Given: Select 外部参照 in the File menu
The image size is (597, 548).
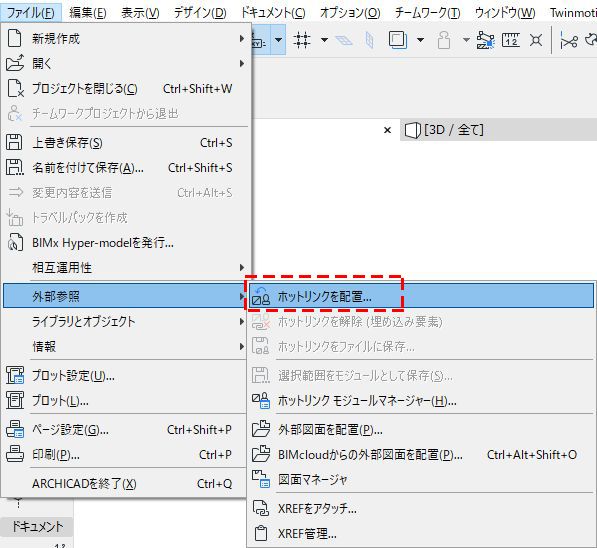Looking at the screenshot, I should click(x=125, y=296).
